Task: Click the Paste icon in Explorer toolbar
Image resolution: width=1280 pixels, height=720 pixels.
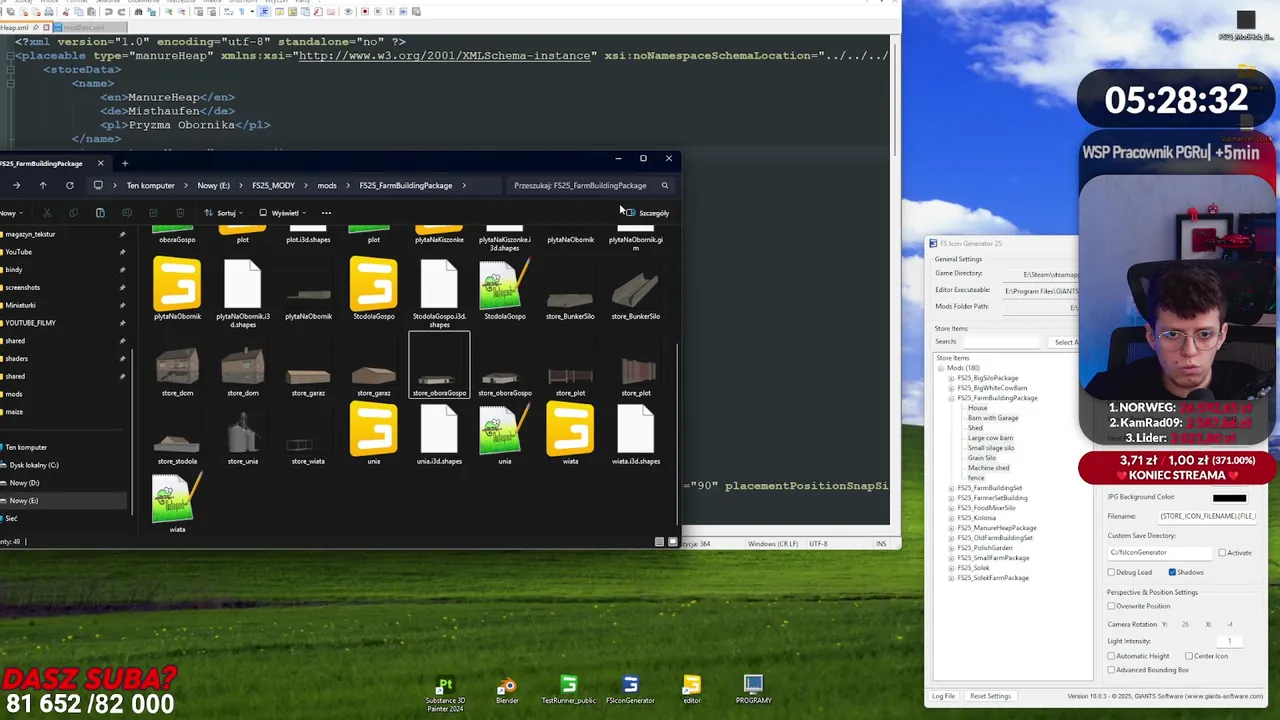Action: pos(100,213)
